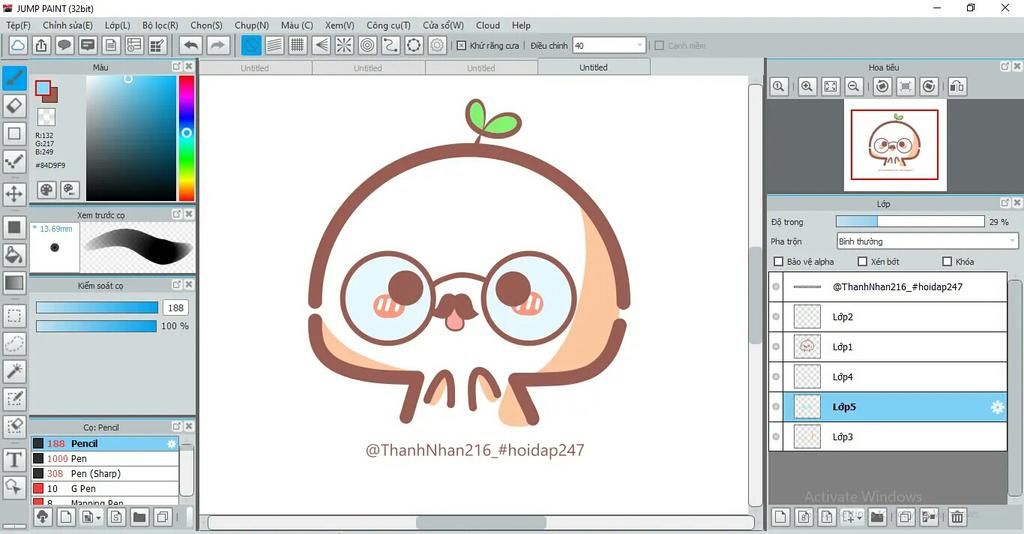The height and width of the screenshot is (534, 1024).
Task: Open the Pha trộn blend mode dropdown
Action: tap(927, 242)
